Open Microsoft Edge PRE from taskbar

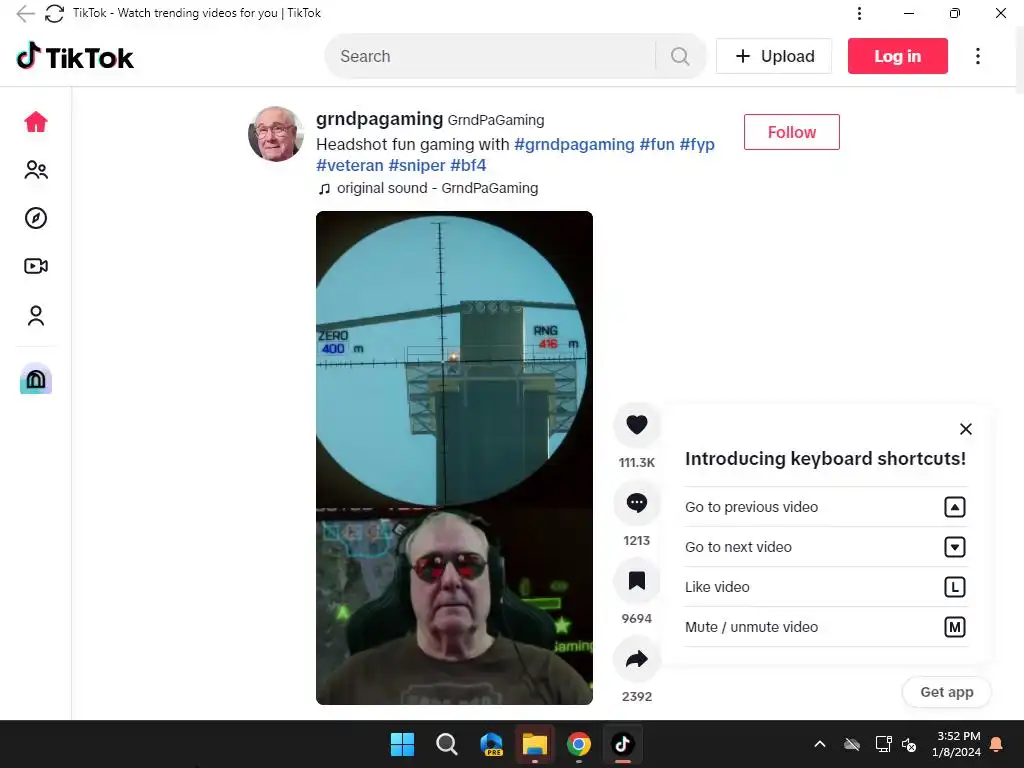coord(491,744)
